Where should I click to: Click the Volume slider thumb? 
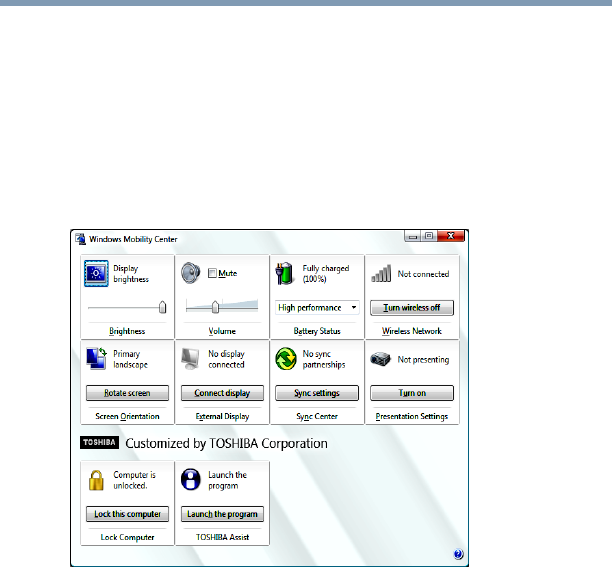pos(215,307)
